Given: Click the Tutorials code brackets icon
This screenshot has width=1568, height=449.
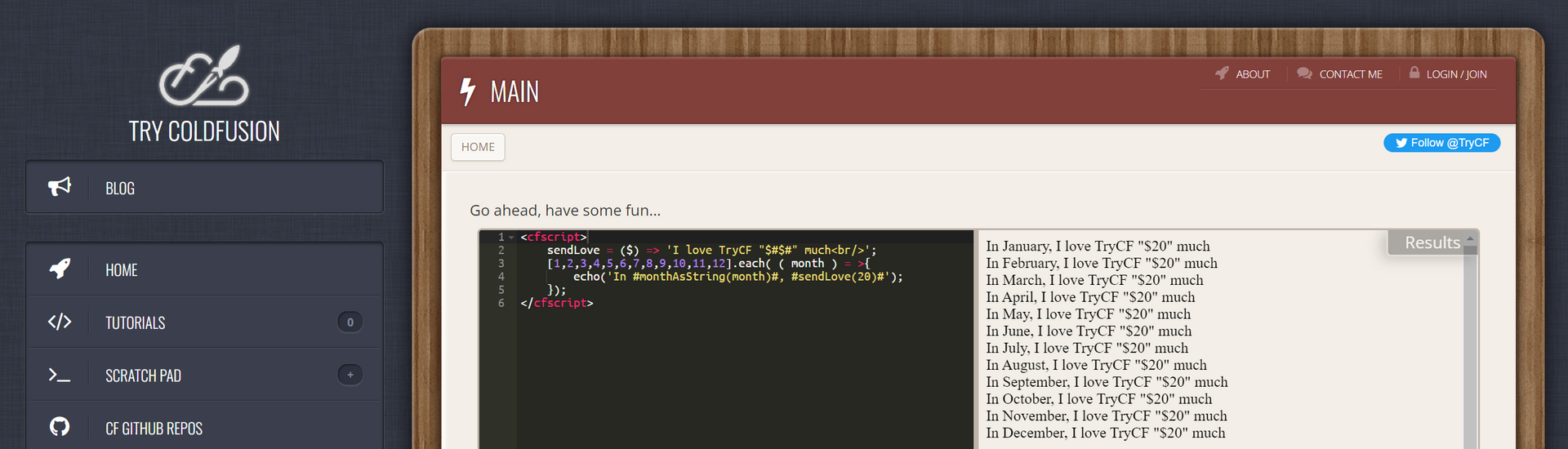Looking at the screenshot, I should 60,322.
